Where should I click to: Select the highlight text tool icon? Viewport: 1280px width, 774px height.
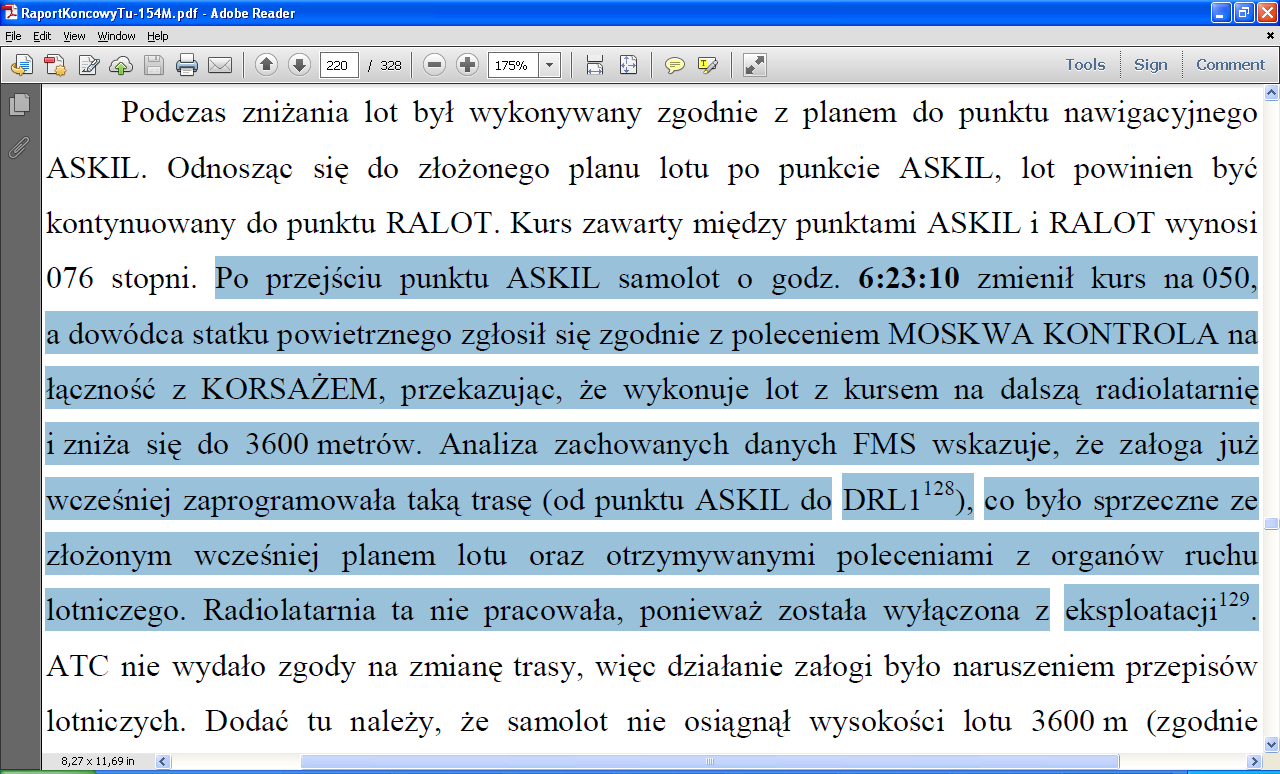(x=708, y=65)
